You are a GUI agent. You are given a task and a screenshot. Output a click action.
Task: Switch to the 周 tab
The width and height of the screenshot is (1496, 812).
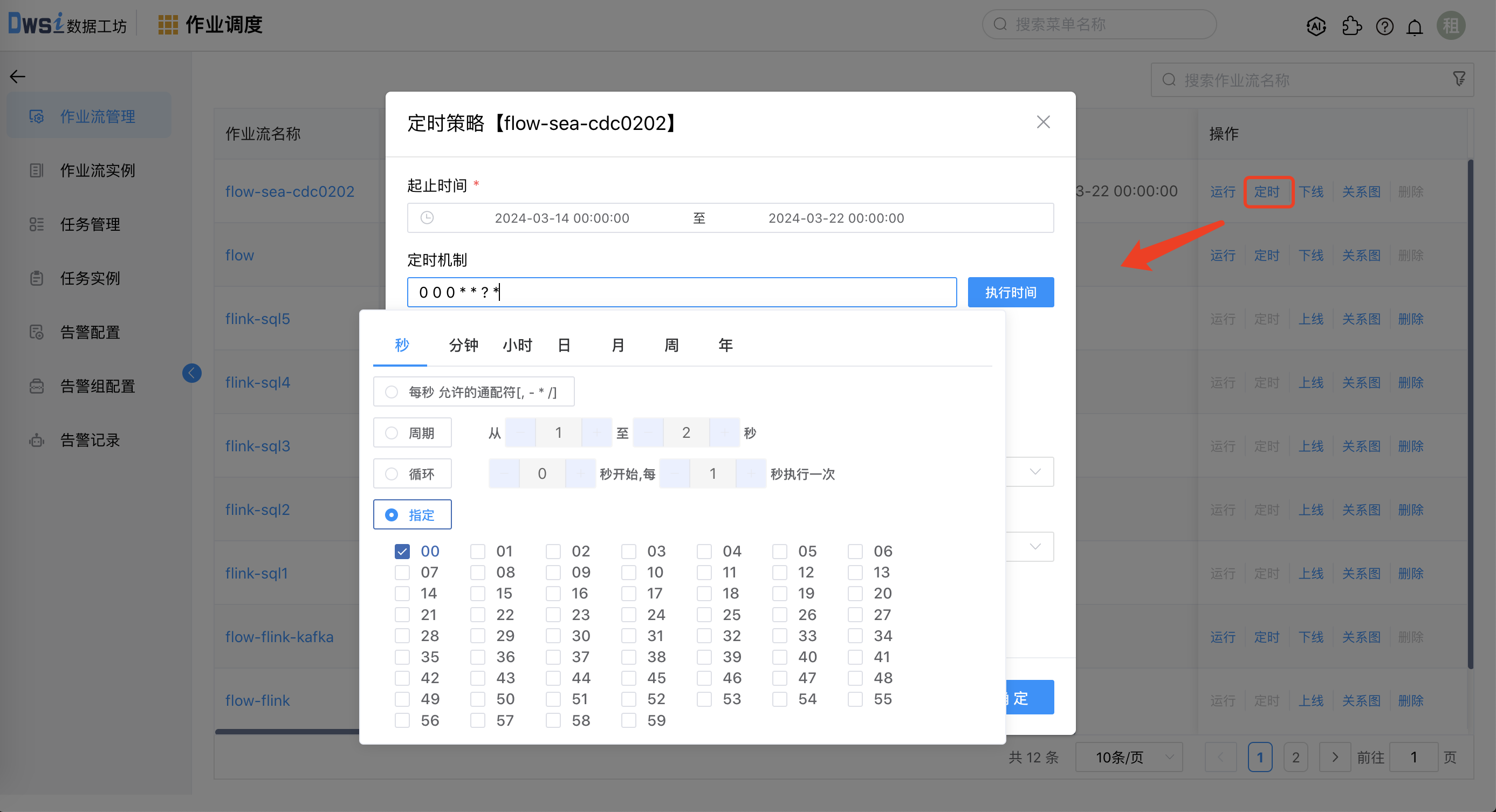click(x=671, y=345)
